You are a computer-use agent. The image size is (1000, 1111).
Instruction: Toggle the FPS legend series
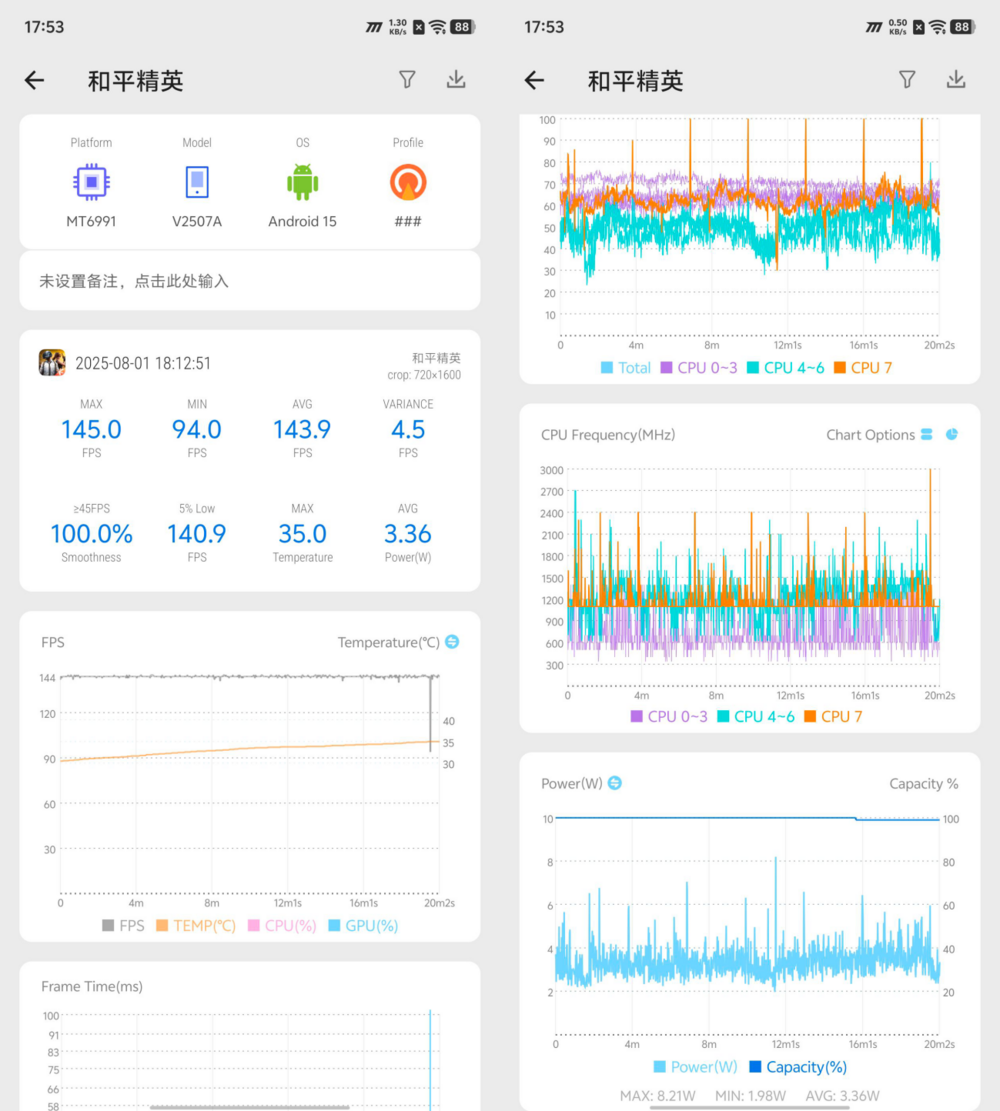point(123,925)
